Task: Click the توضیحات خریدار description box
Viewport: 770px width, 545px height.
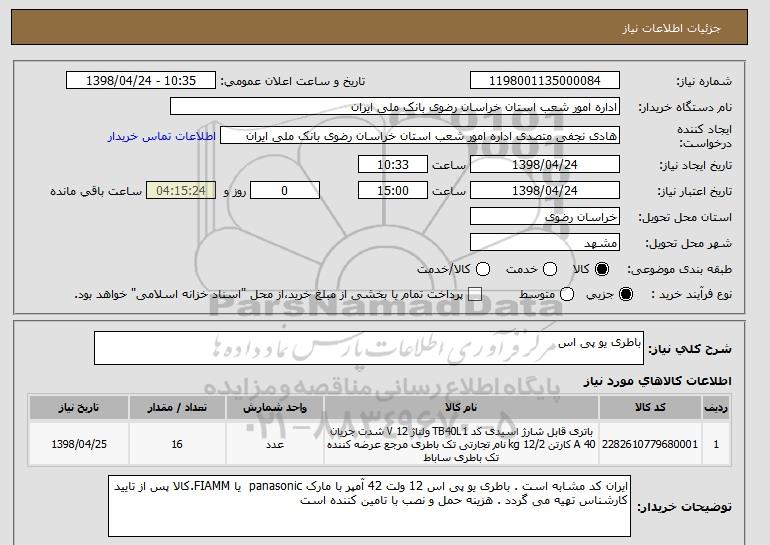Action: coord(369,506)
